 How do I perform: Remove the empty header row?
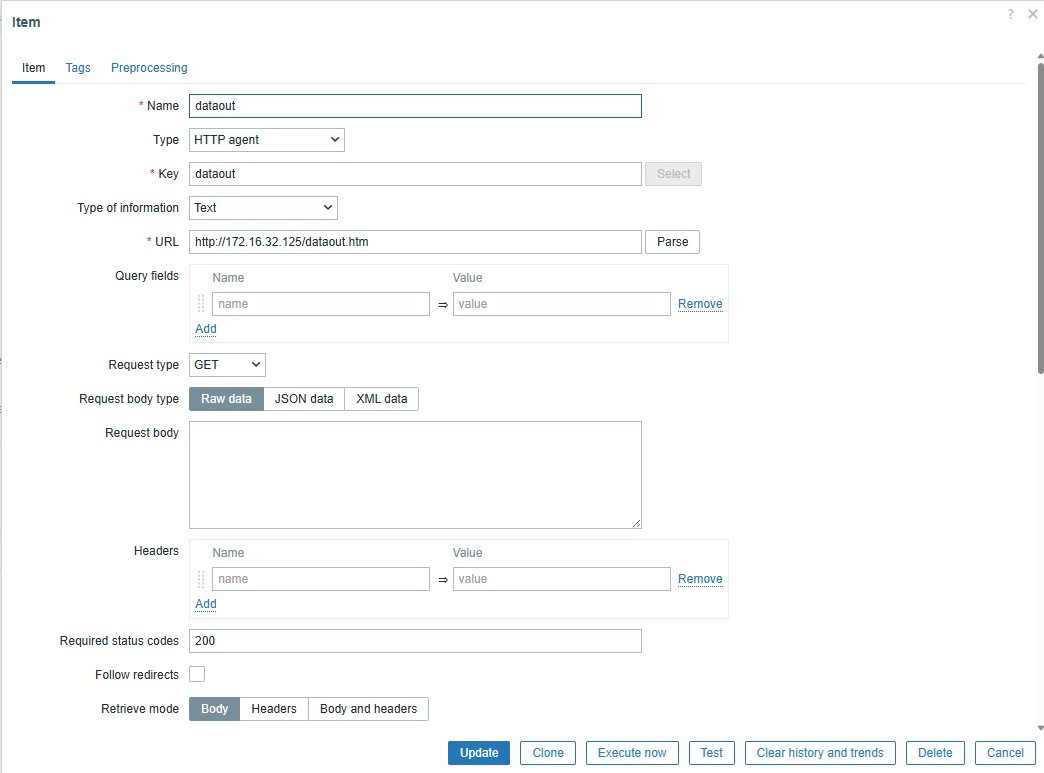pos(700,578)
